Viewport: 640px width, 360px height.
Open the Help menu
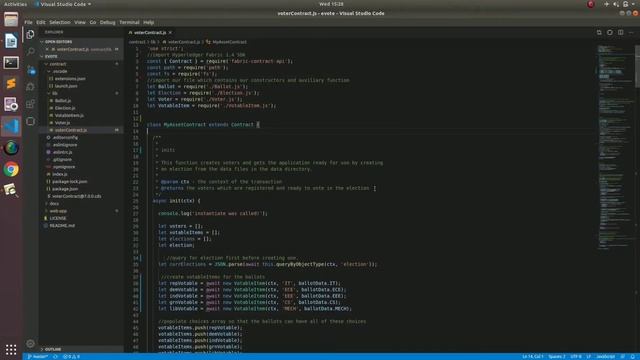pos(149,22)
